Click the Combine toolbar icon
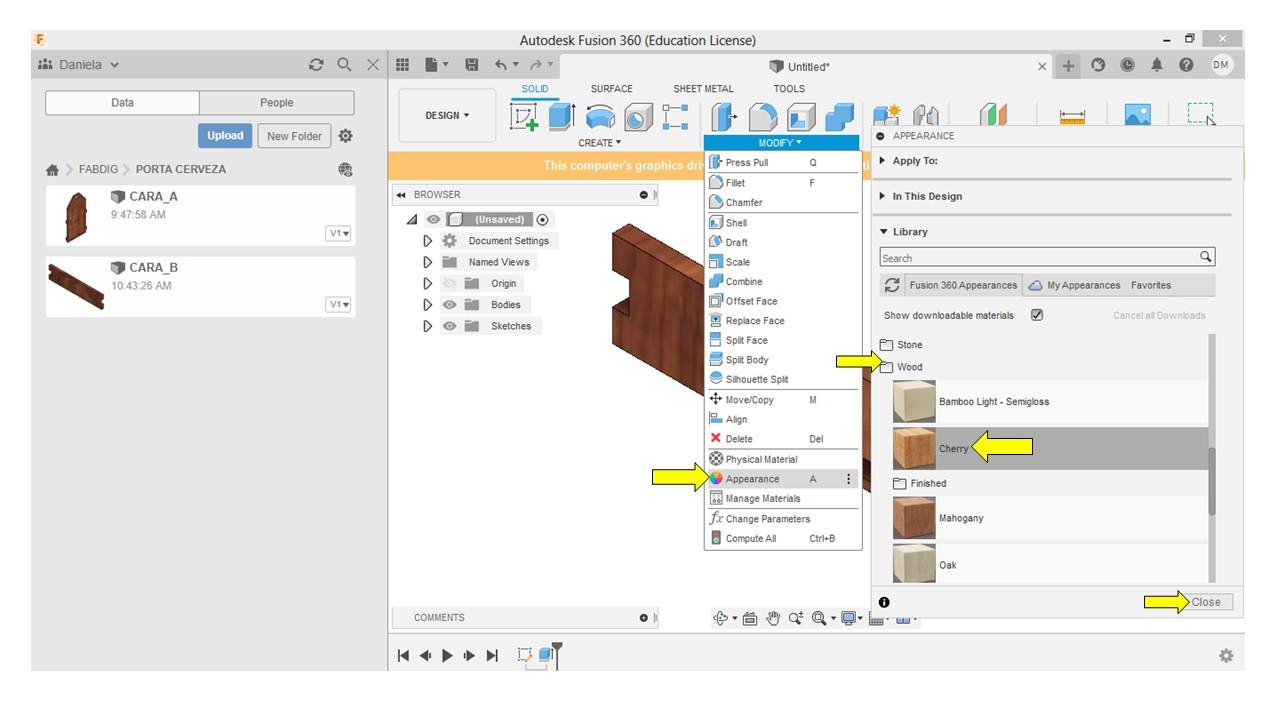The image size is (1280, 720). tap(839, 117)
